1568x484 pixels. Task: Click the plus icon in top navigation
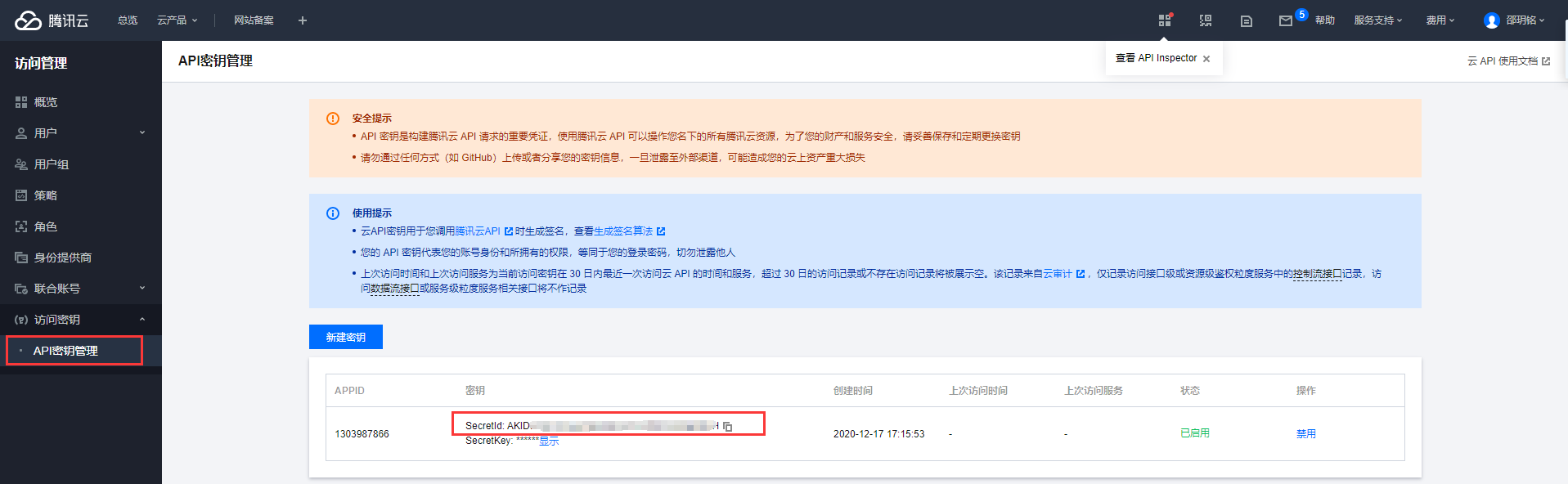[x=303, y=20]
